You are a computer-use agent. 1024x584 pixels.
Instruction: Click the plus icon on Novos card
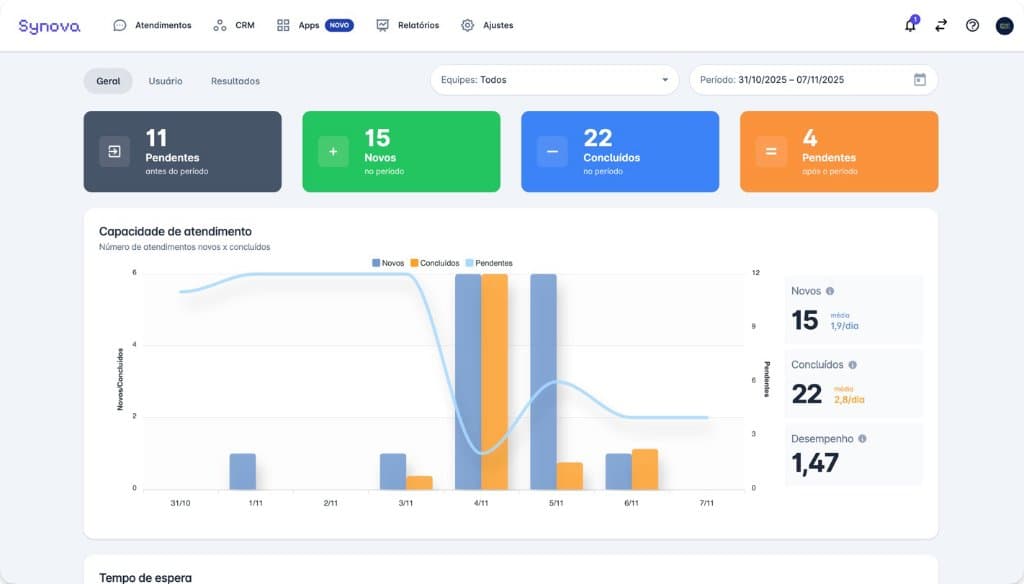point(333,152)
